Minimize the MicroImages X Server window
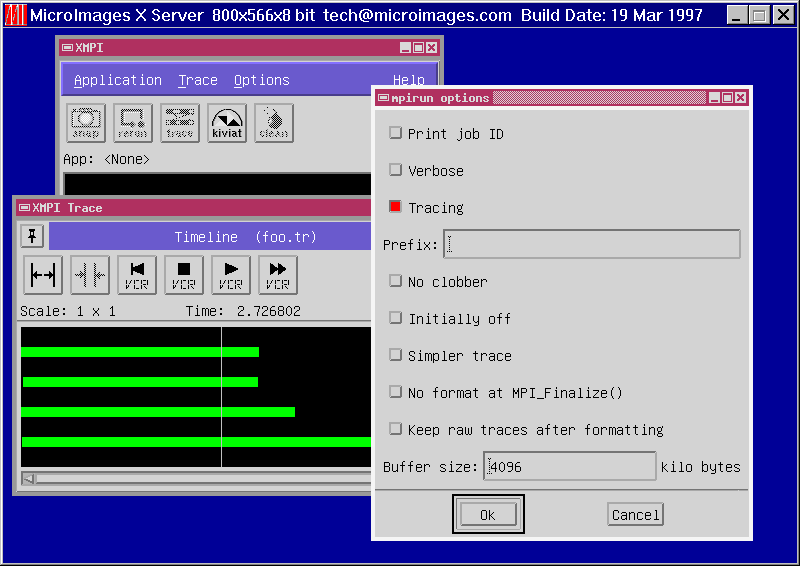 click(x=736, y=15)
